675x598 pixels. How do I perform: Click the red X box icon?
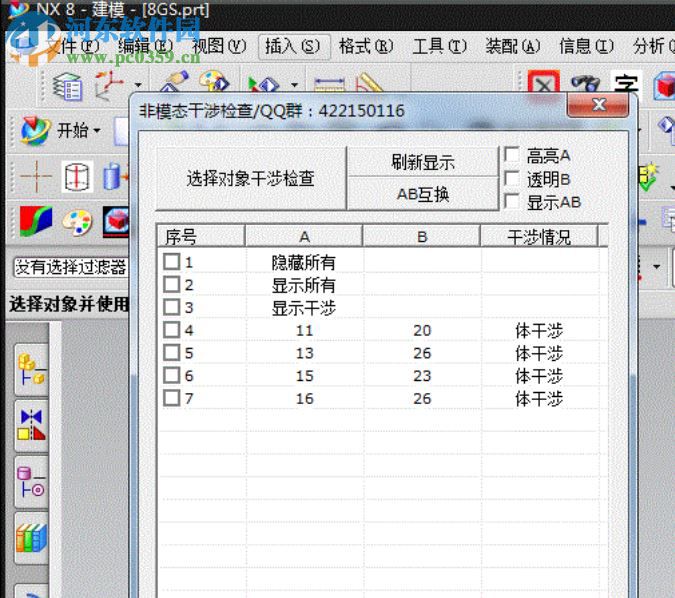point(544,82)
